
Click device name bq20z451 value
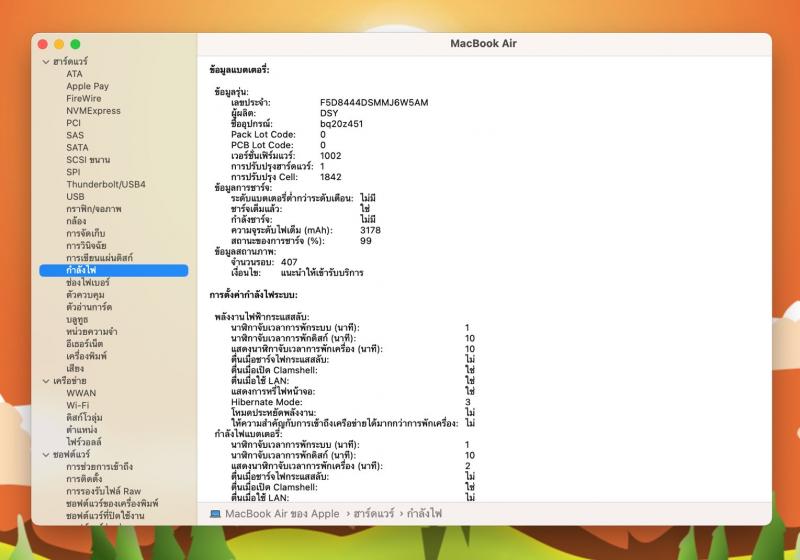[x=341, y=124]
